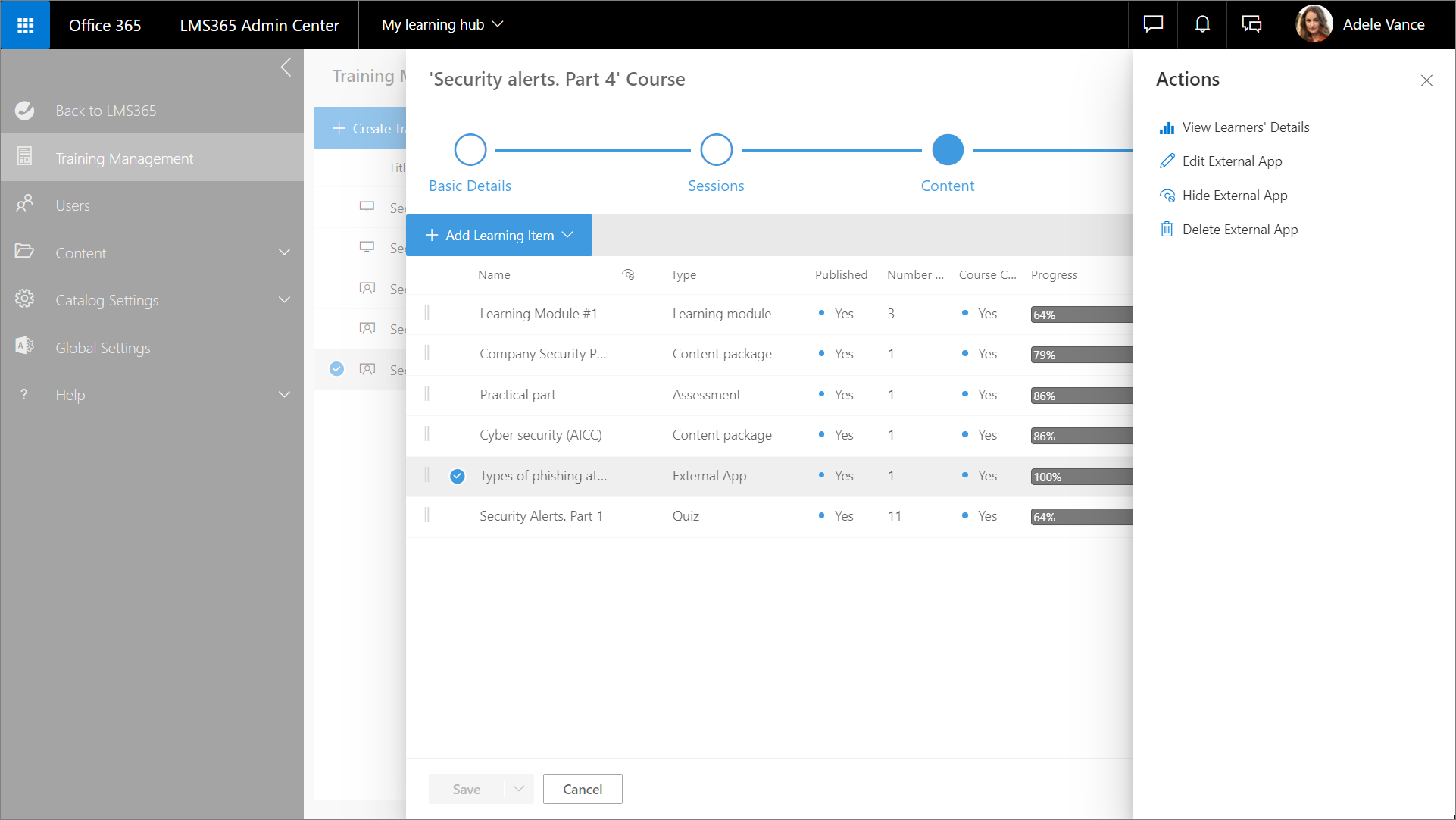Go to the Sessions step

pyautogui.click(x=716, y=150)
